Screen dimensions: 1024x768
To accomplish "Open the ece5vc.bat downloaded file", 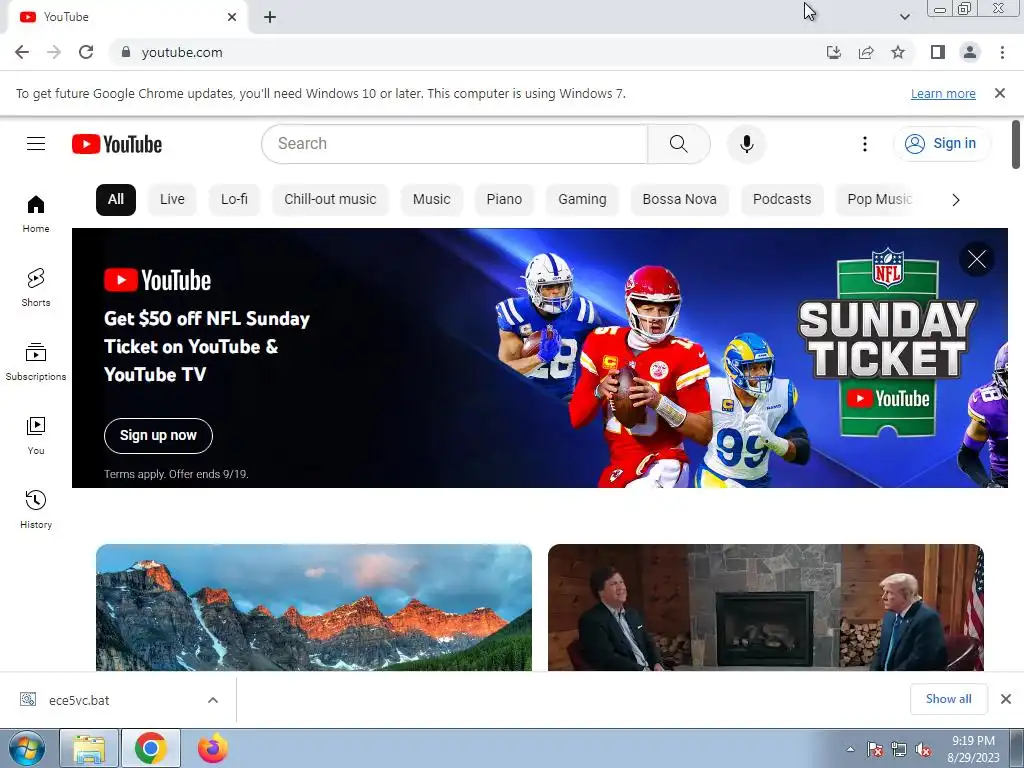I will (79, 700).
